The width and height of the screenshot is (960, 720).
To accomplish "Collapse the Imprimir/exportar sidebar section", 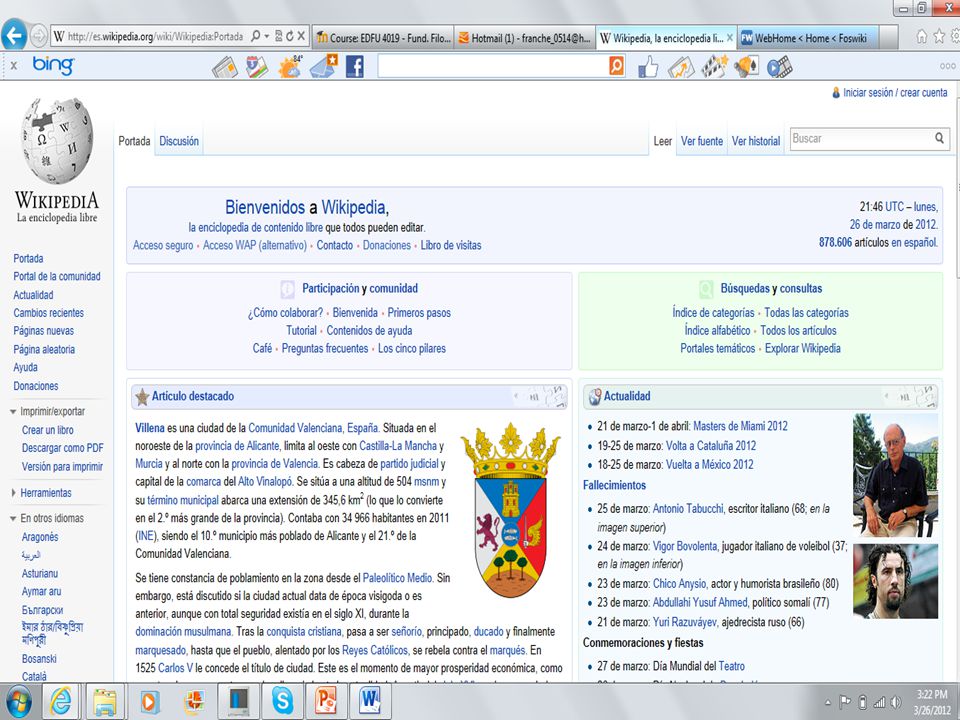I will click(13, 412).
